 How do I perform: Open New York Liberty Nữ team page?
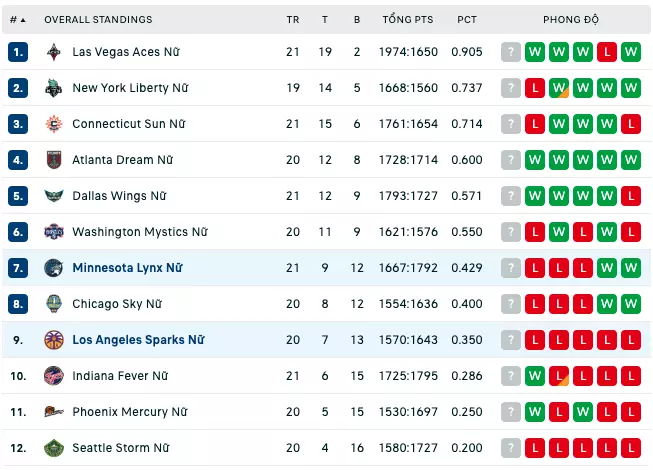click(x=130, y=88)
